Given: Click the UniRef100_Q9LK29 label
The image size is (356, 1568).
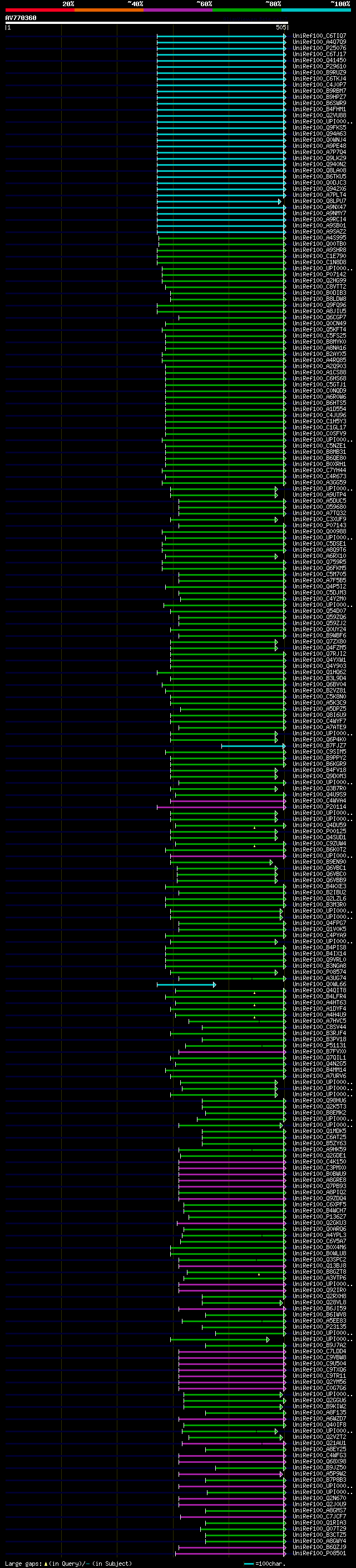Looking at the screenshot, I should 319,159.
